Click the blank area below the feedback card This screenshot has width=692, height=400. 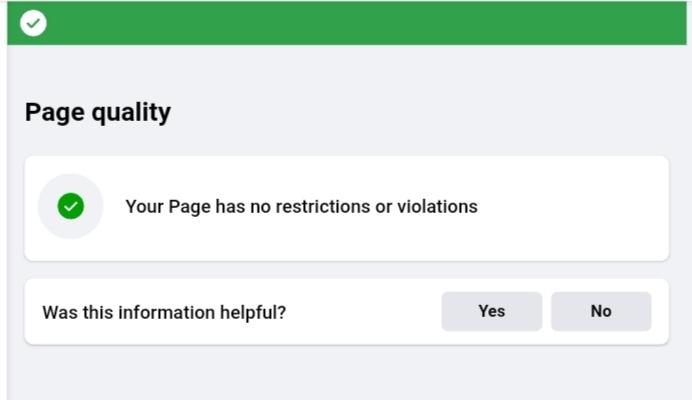pos(346,375)
